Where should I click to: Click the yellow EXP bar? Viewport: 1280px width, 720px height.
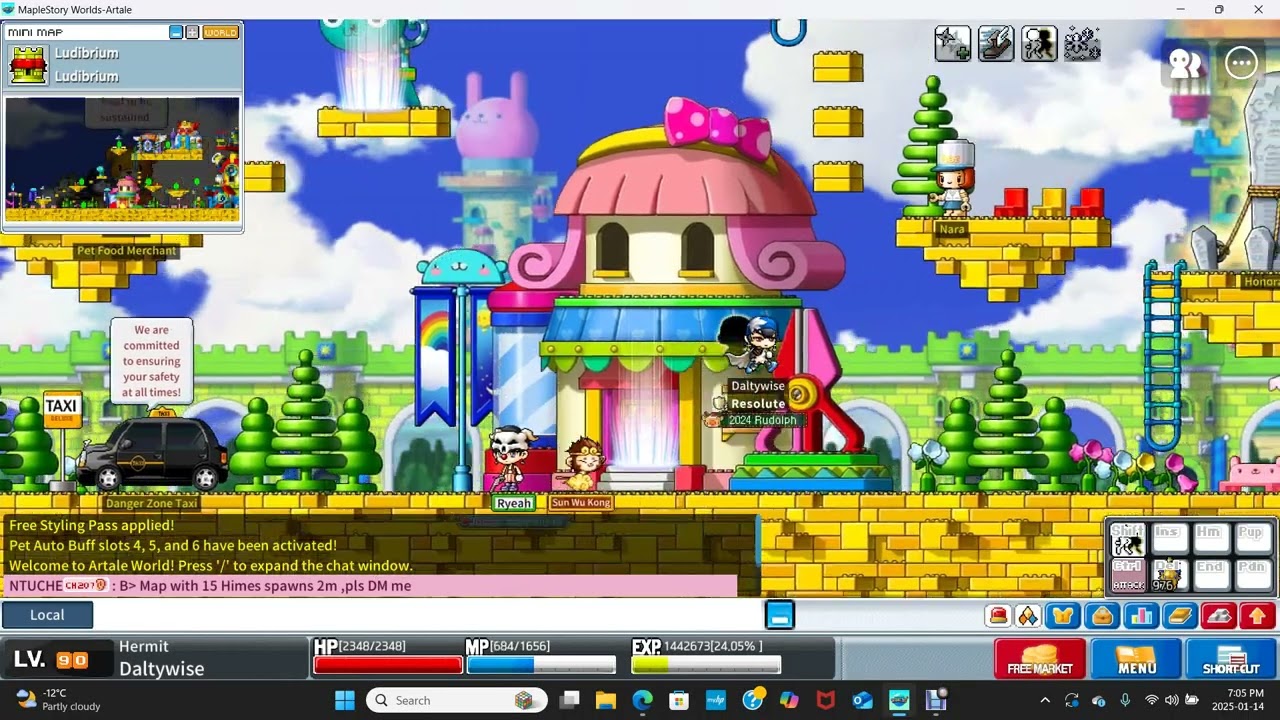click(706, 665)
